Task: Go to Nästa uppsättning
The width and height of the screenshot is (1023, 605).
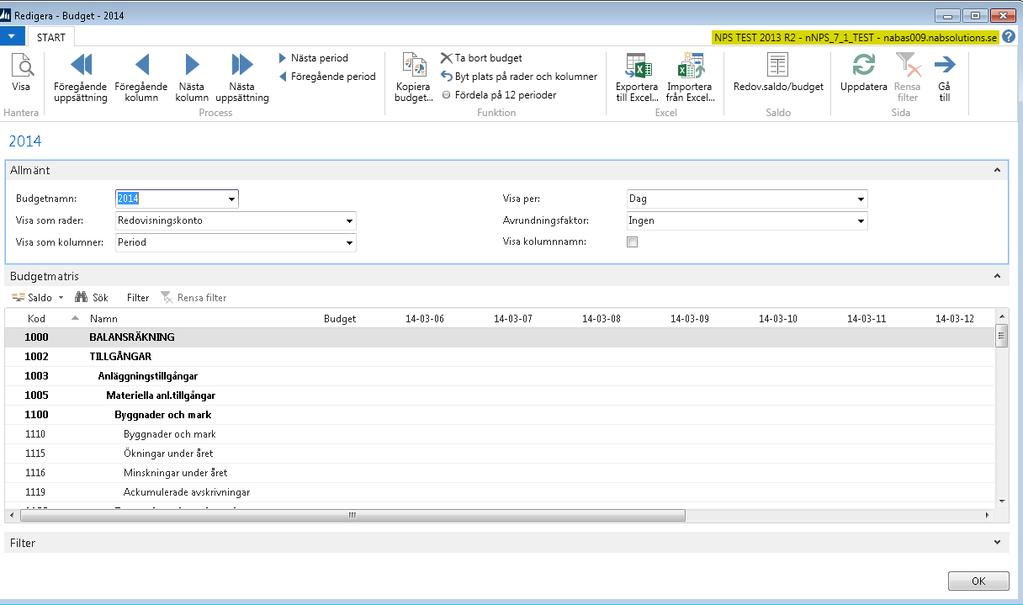Action: pos(241,78)
